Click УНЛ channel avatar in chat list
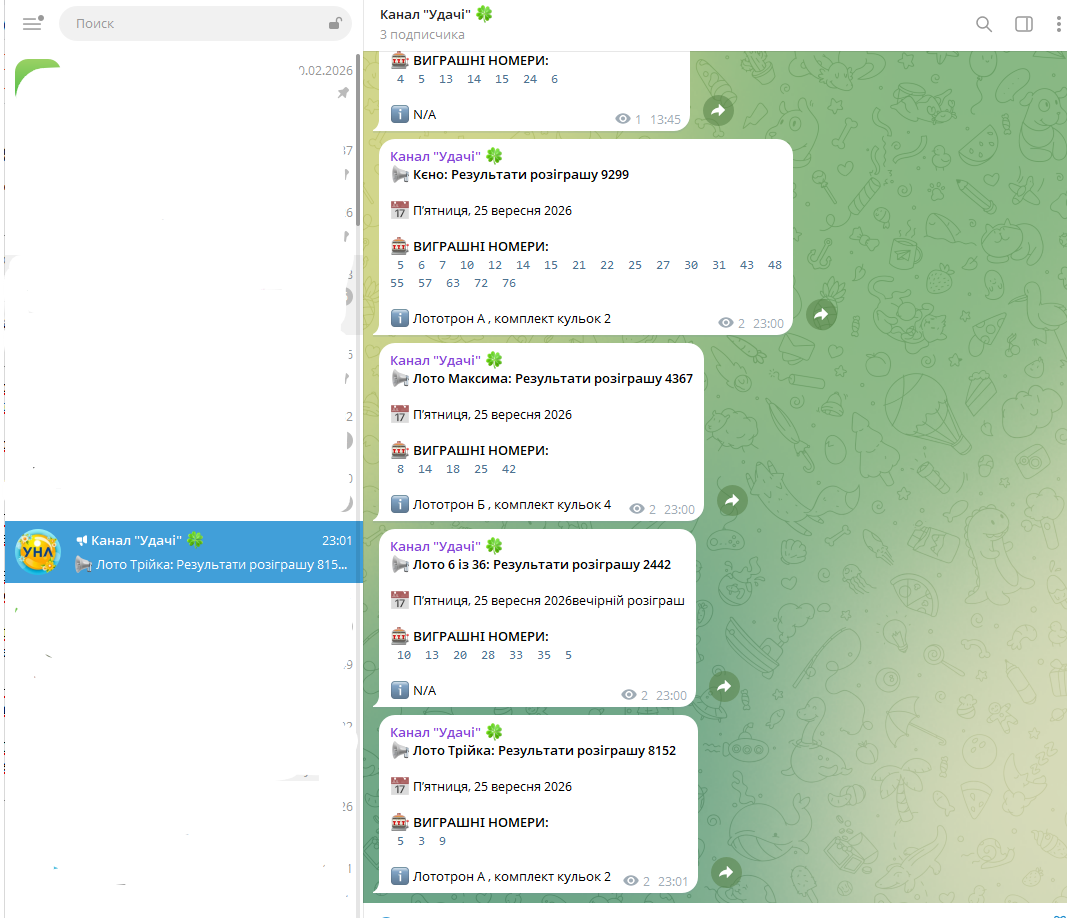The image size is (1067, 918). (x=38, y=552)
